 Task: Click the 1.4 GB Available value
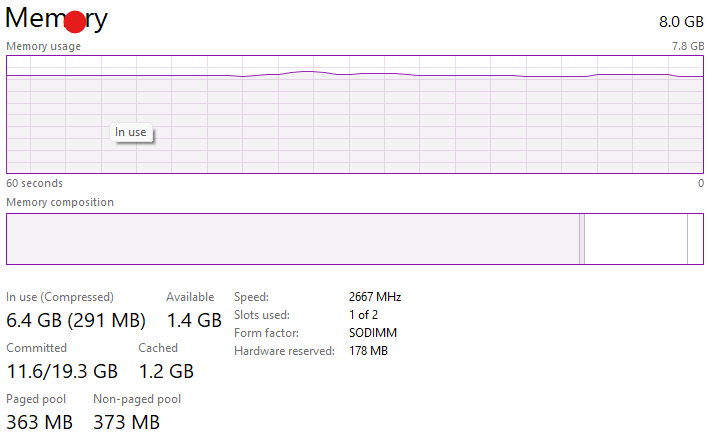pyautogui.click(x=193, y=321)
